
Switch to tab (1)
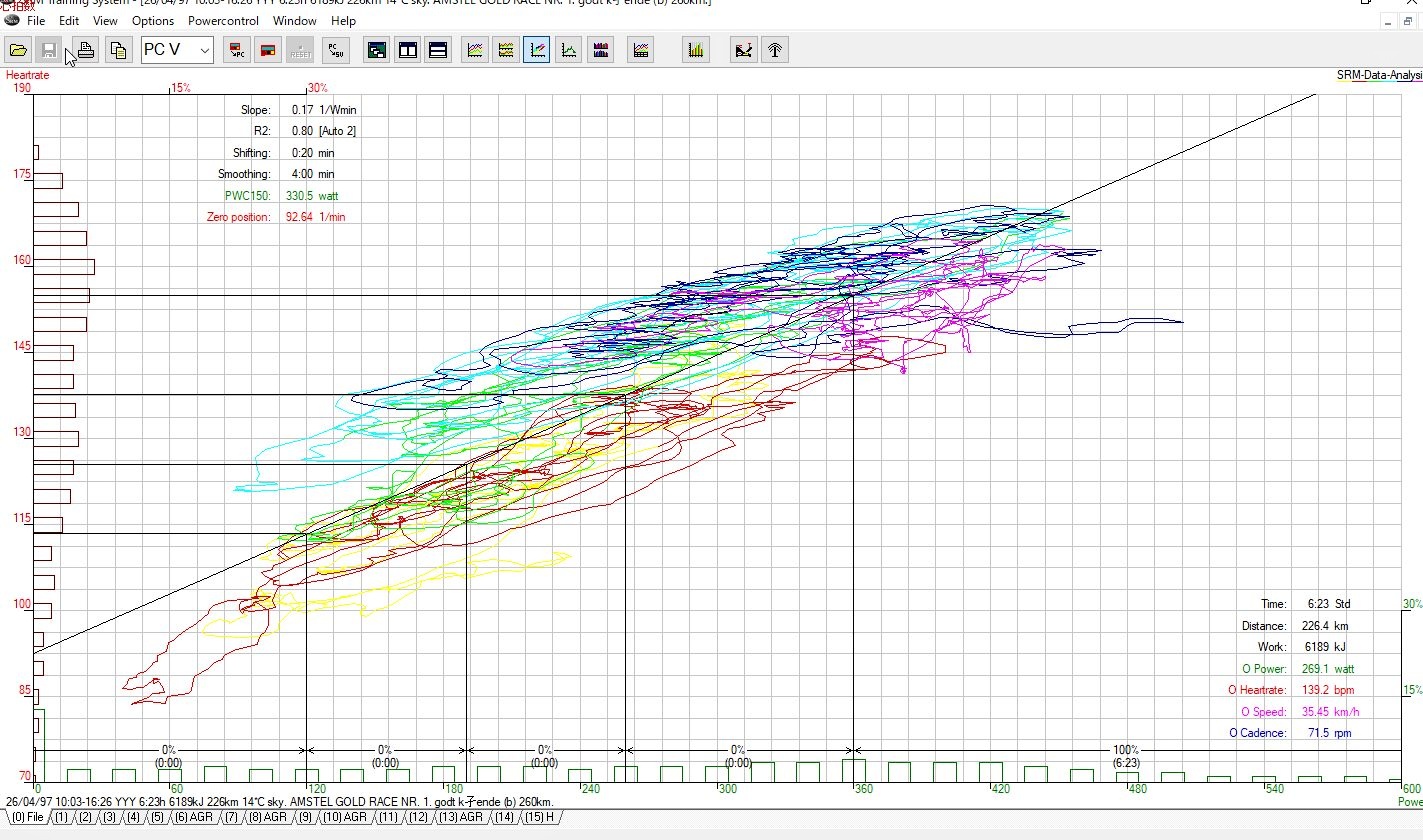pos(61,817)
